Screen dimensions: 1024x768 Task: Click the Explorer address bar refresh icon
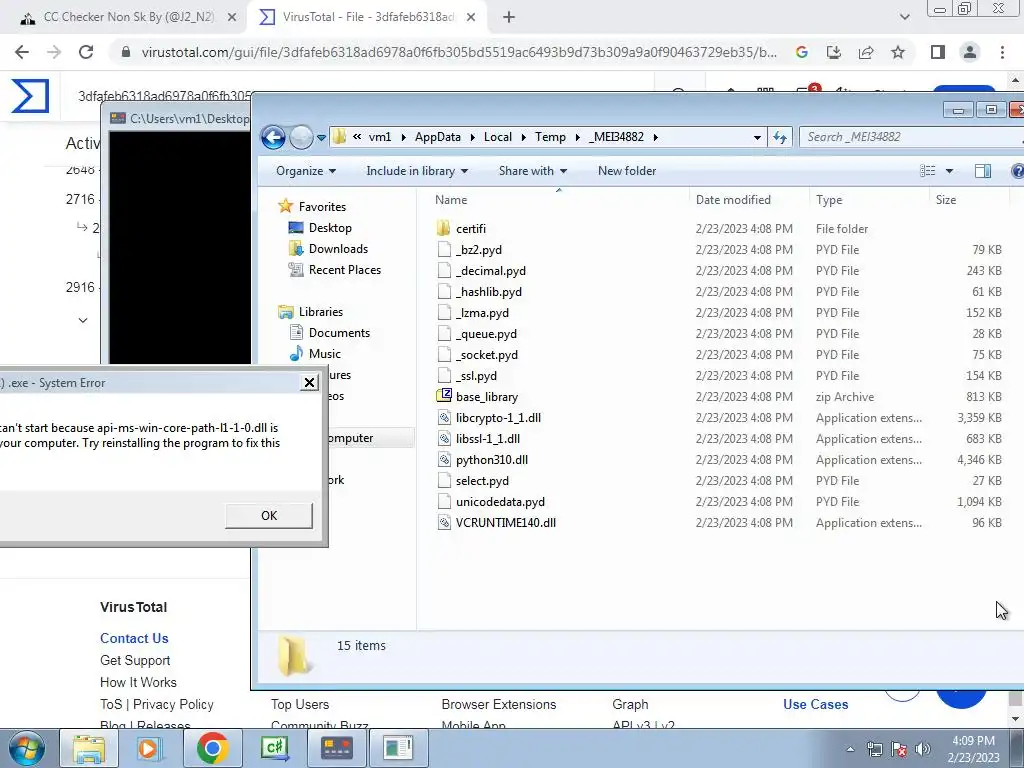(x=780, y=137)
